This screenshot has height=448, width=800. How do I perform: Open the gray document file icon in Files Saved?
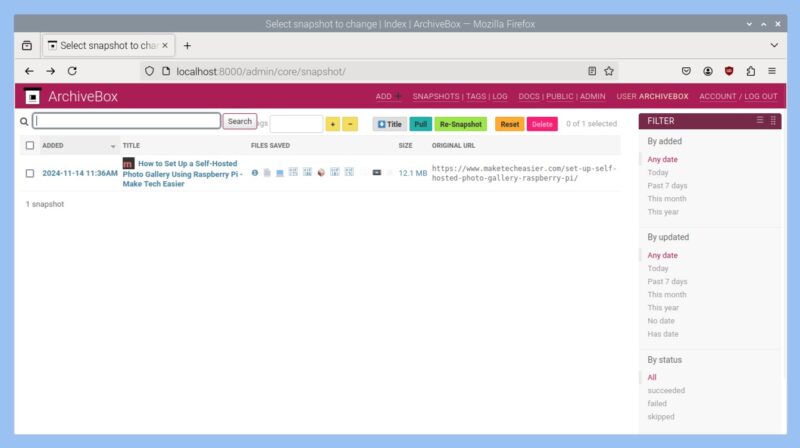click(267, 173)
